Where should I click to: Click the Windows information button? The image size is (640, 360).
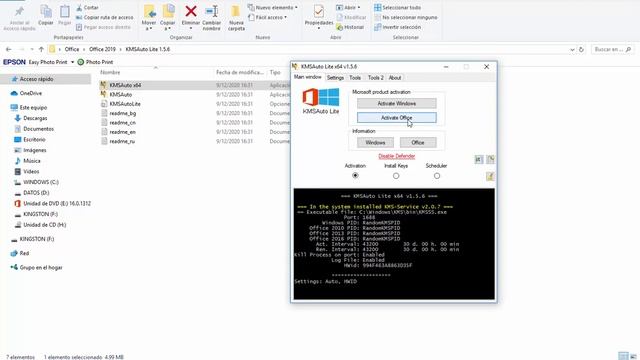point(375,142)
